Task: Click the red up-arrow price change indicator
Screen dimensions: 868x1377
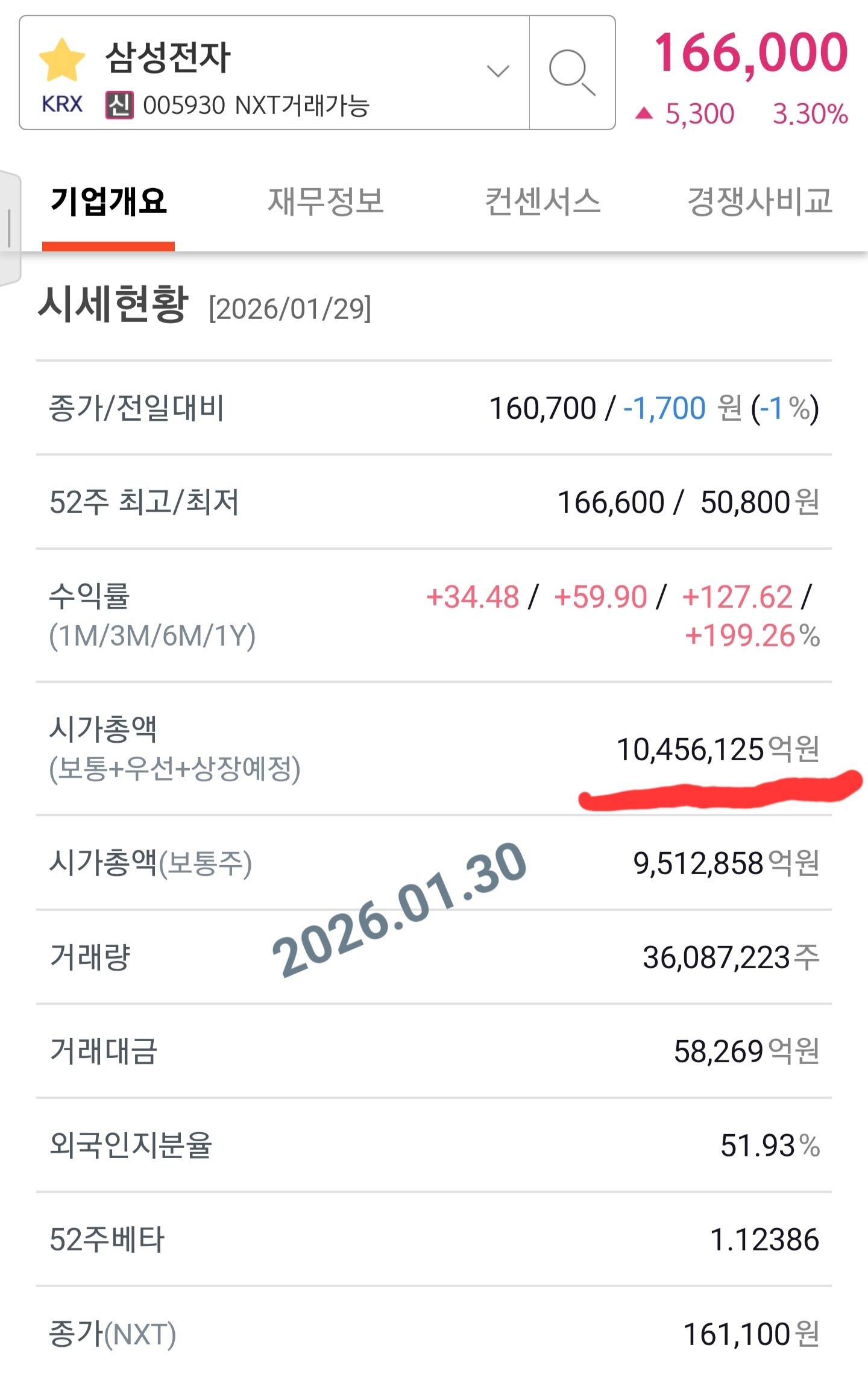Action: coord(644,113)
